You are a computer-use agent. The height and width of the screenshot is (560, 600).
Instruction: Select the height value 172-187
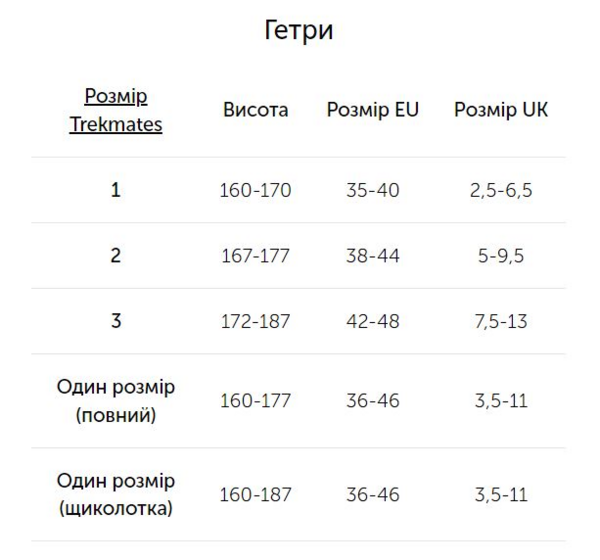pos(256,321)
